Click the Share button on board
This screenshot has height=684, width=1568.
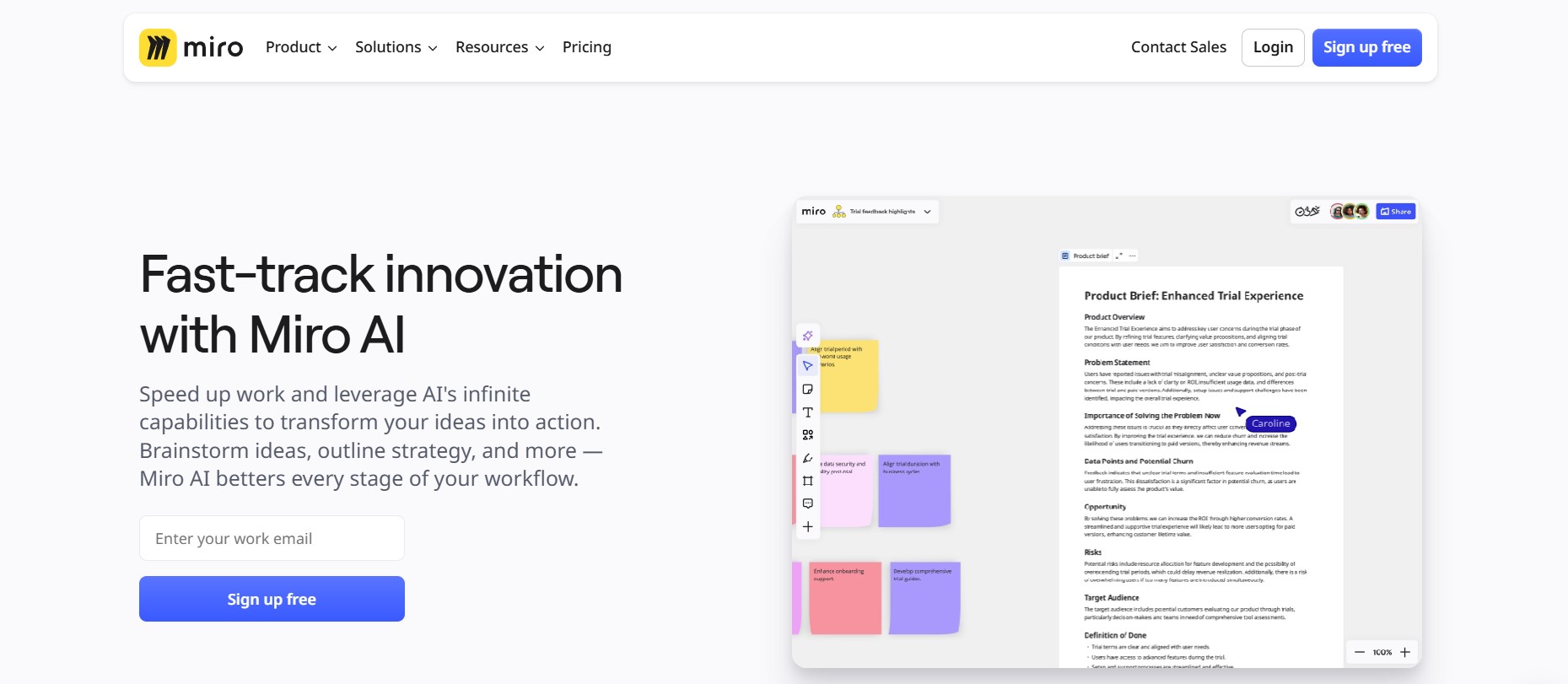pos(1395,212)
